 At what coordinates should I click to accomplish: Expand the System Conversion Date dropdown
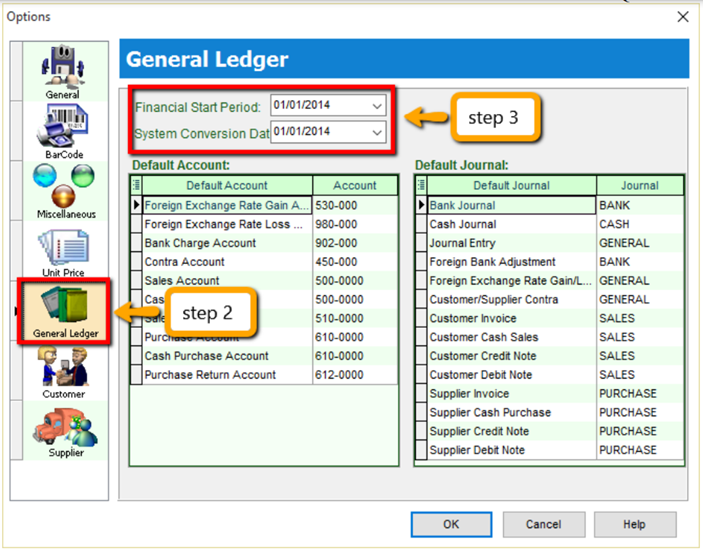[x=377, y=133]
